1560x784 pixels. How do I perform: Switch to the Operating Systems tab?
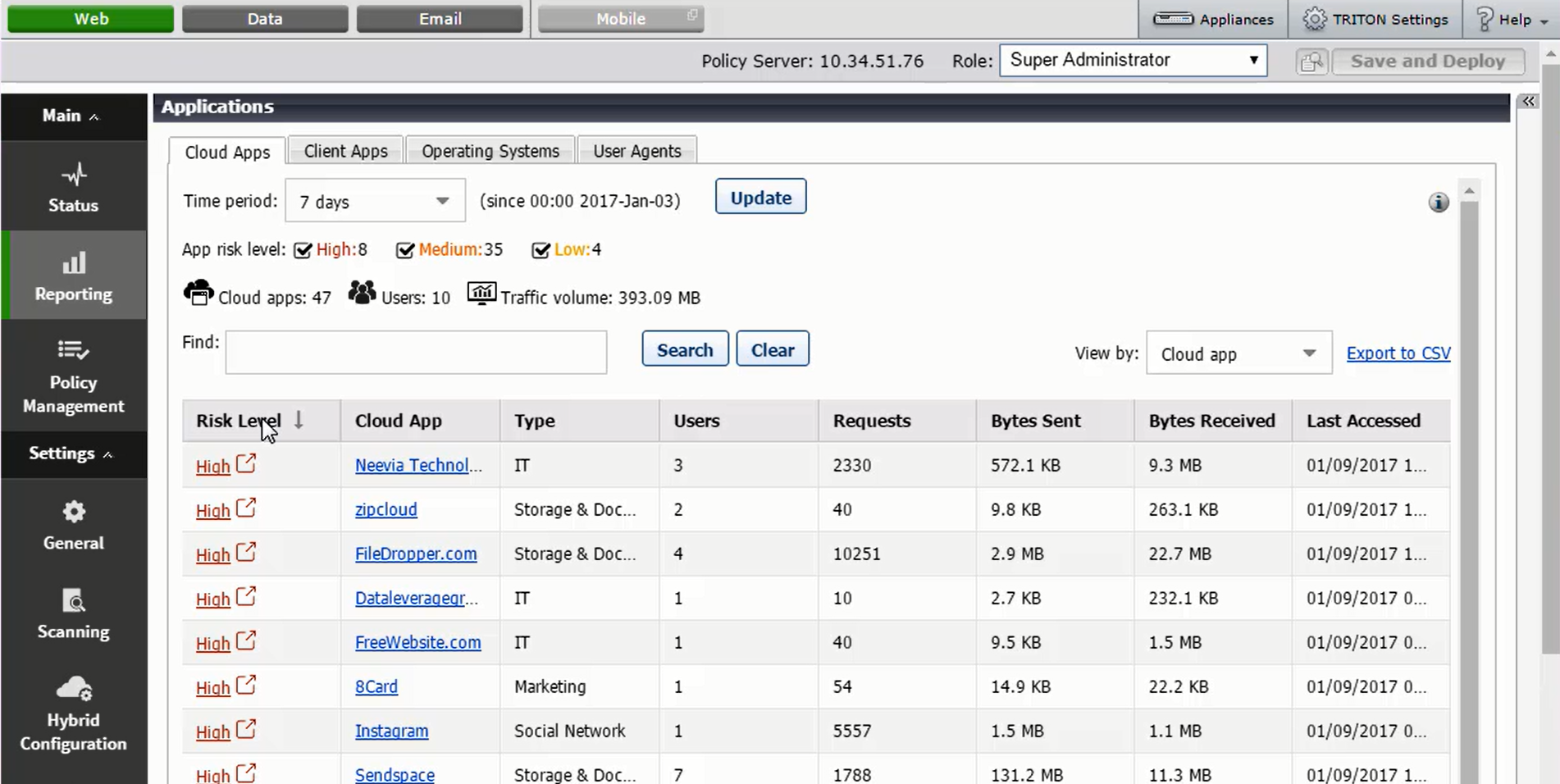click(490, 151)
